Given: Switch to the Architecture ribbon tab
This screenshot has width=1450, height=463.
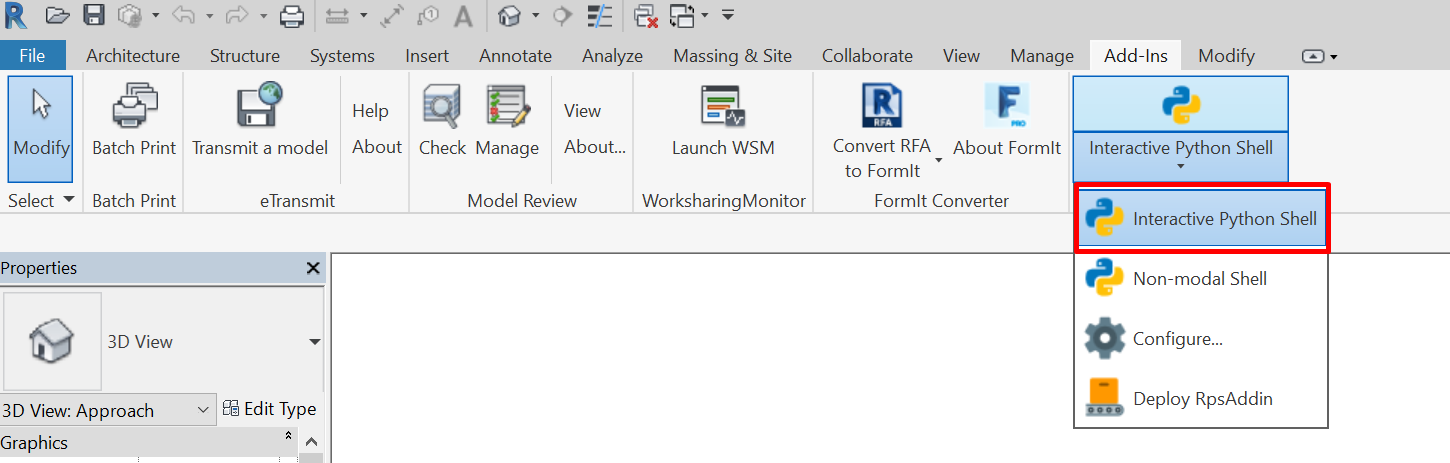Looking at the screenshot, I should point(133,56).
